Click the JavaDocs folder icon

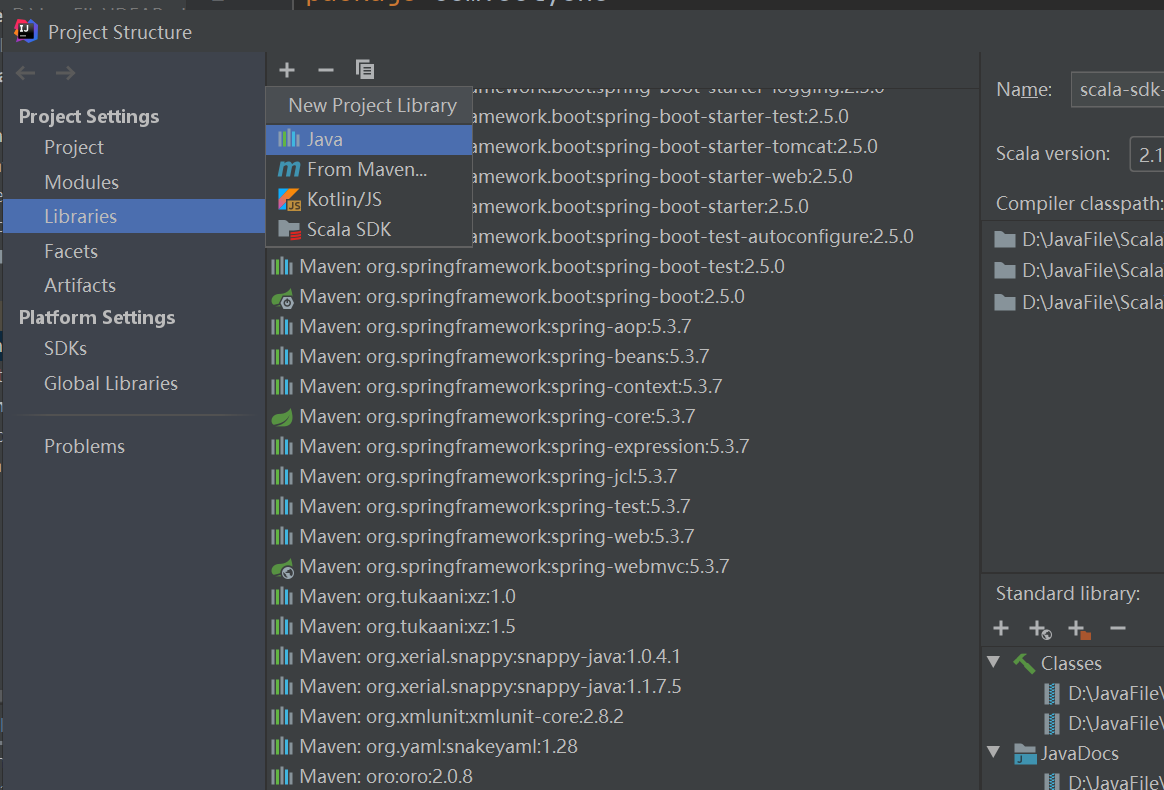click(1024, 754)
